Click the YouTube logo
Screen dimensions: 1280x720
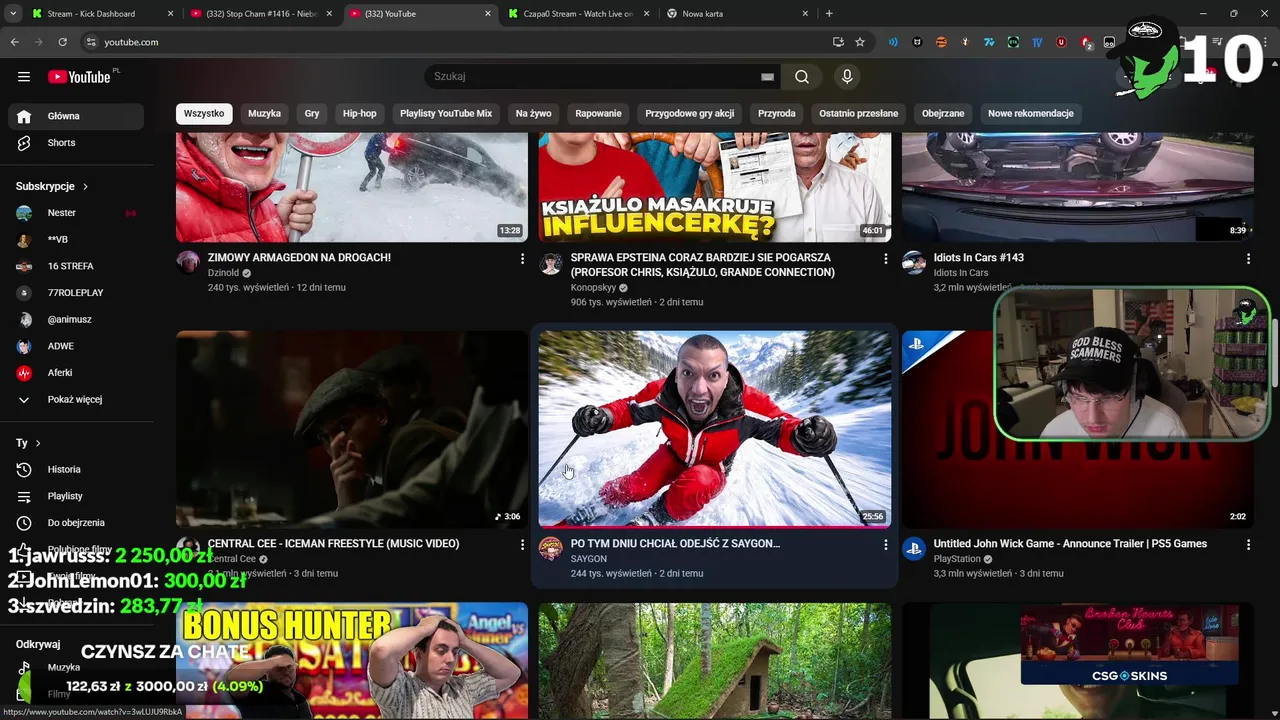click(79, 77)
